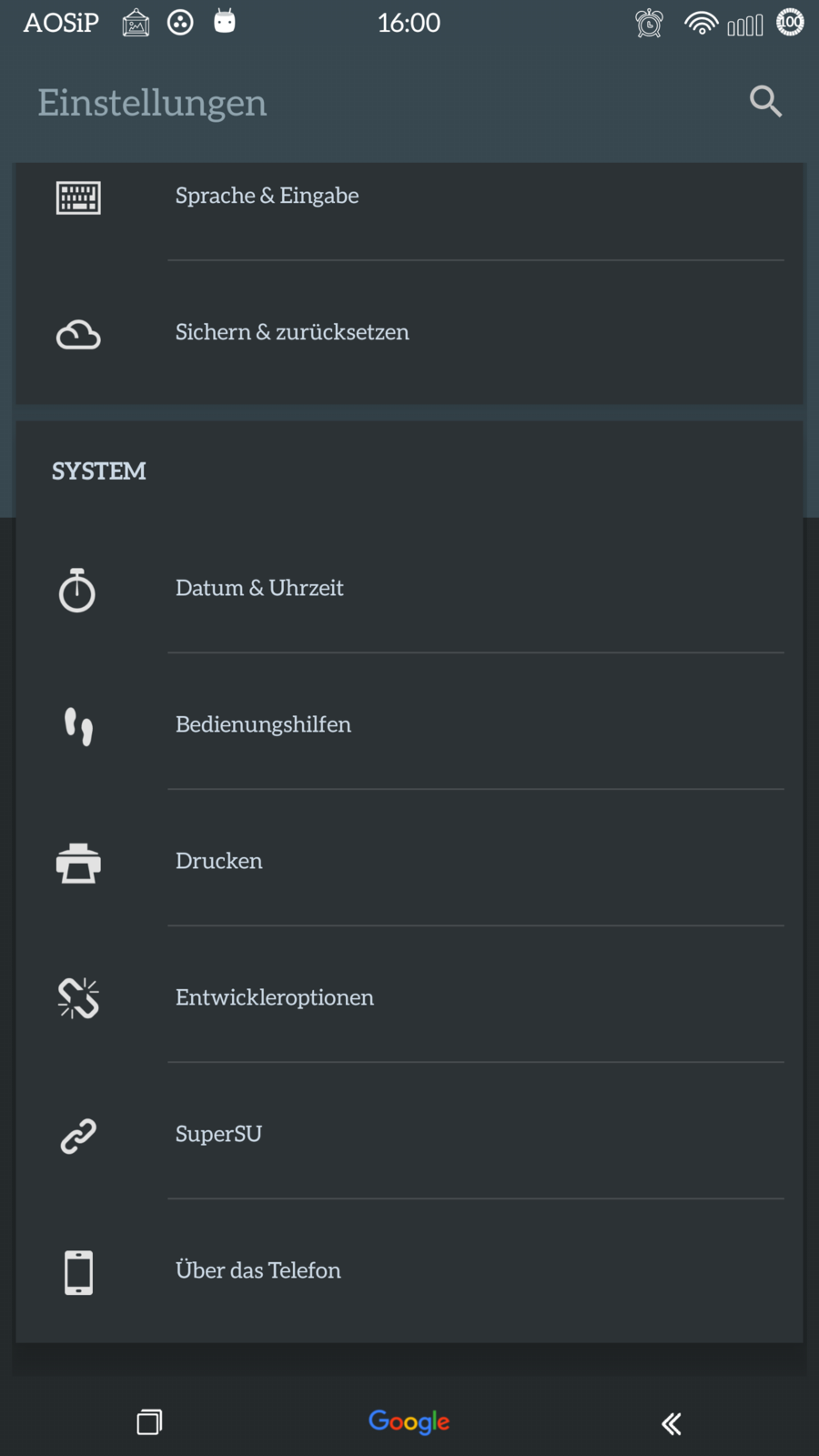Select the Drucken option
819x1456 pixels.
pos(219,861)
